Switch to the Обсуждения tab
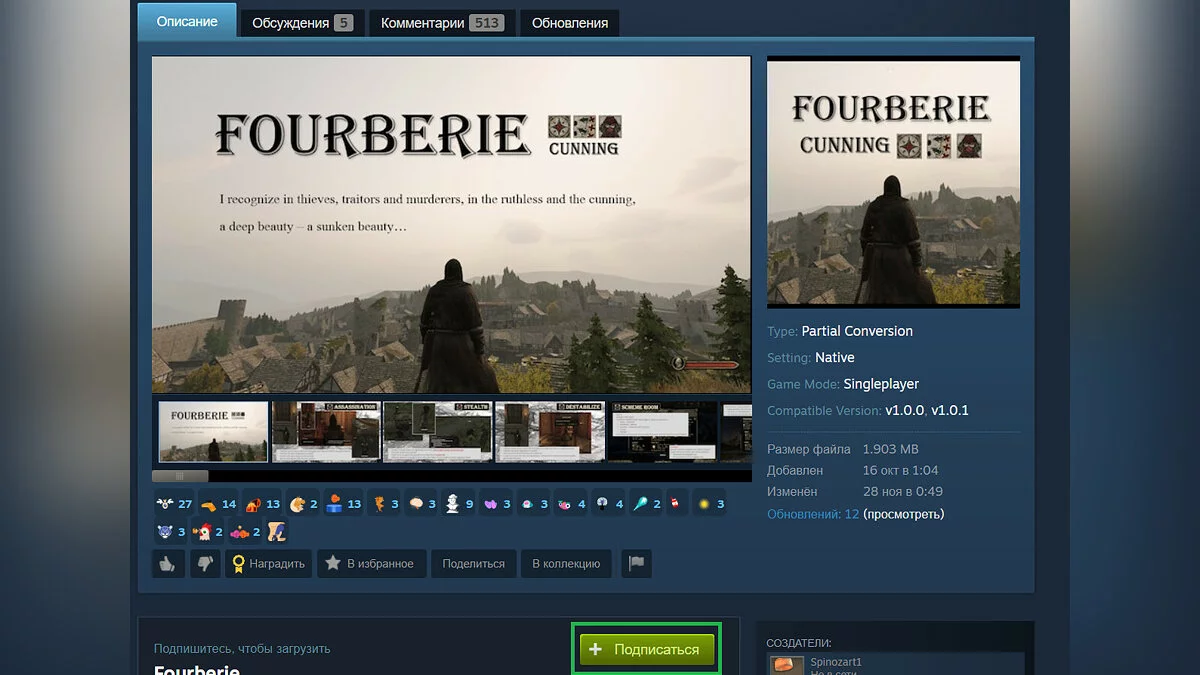Image resolution: width=1200 pixels, height=675 pixels. pos(302,23)
